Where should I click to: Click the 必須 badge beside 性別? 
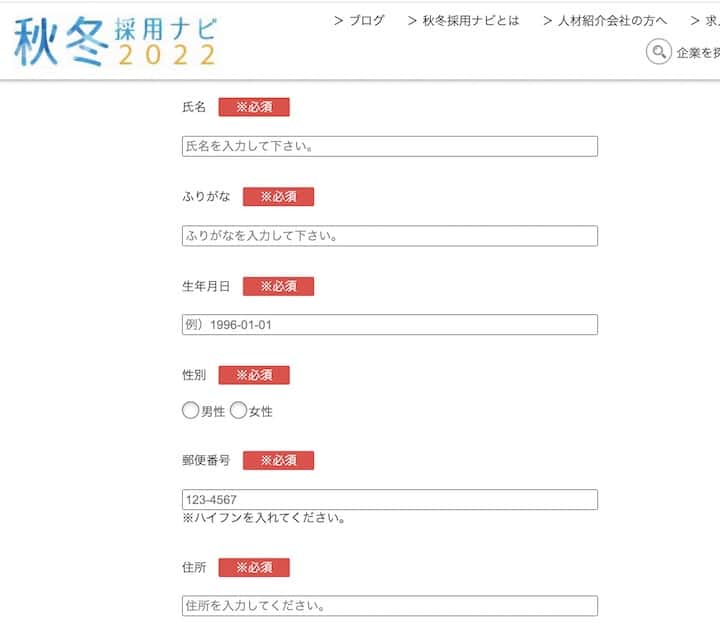pos(254,375)
